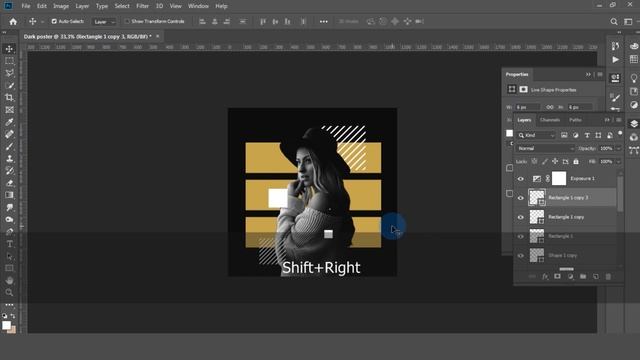This screenshot has width=640, height=360.
Task: Click the align left edges icon
Action: point(202,22)
